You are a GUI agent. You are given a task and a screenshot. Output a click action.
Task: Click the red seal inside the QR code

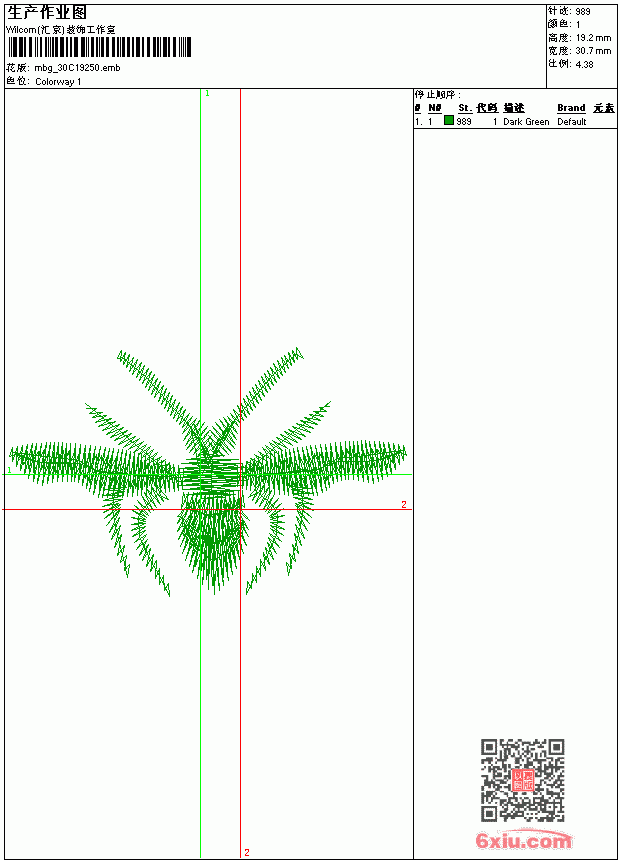523,780
